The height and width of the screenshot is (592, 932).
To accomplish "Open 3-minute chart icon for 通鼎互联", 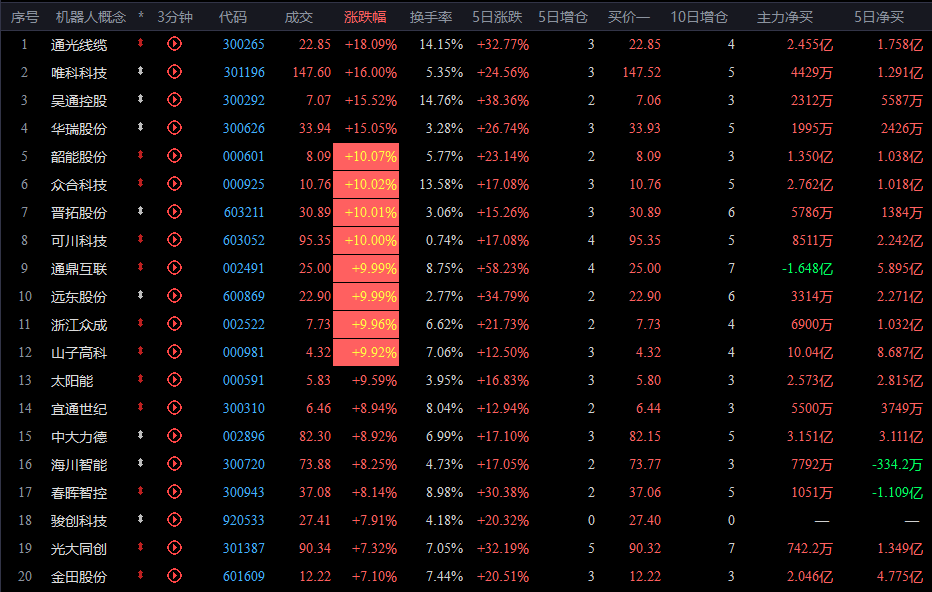I will 174,268.
